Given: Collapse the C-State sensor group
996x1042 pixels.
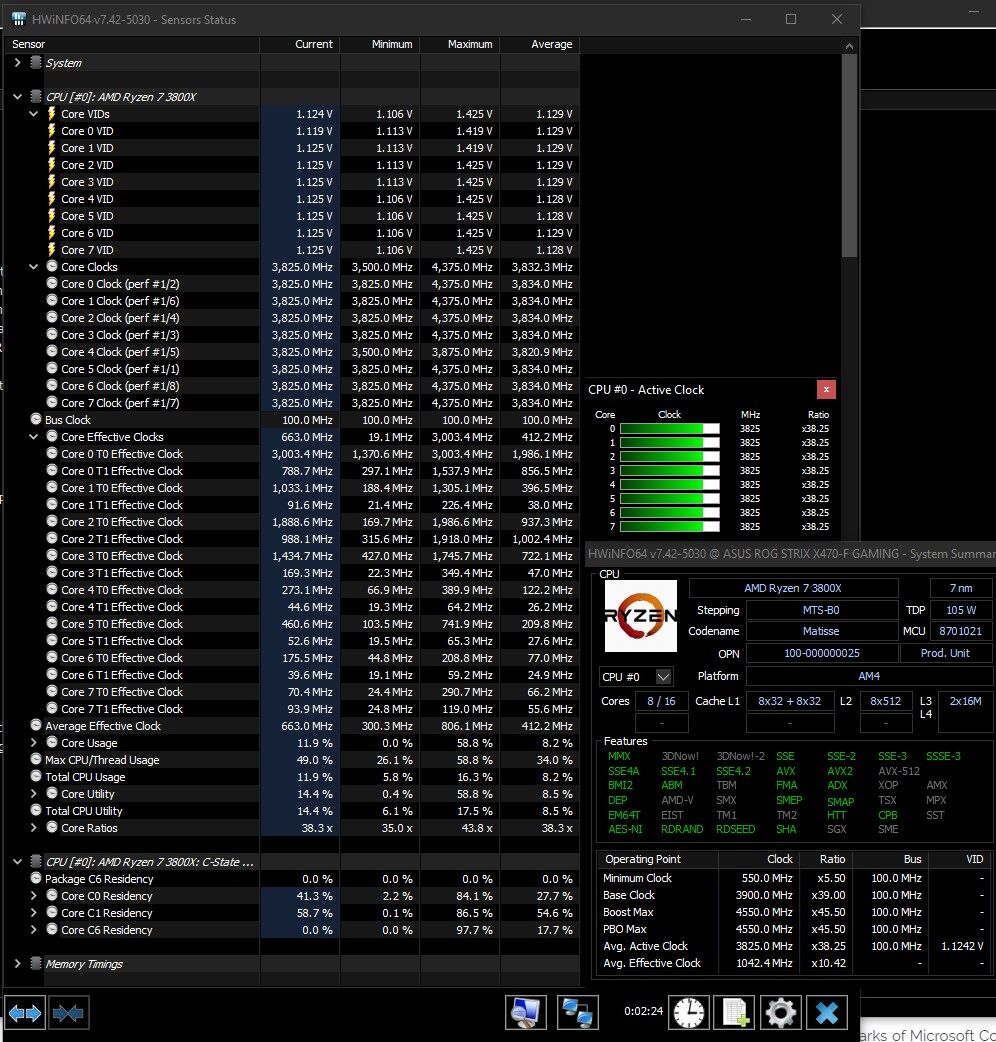Looking at the screenshot, I should [18, 862].
